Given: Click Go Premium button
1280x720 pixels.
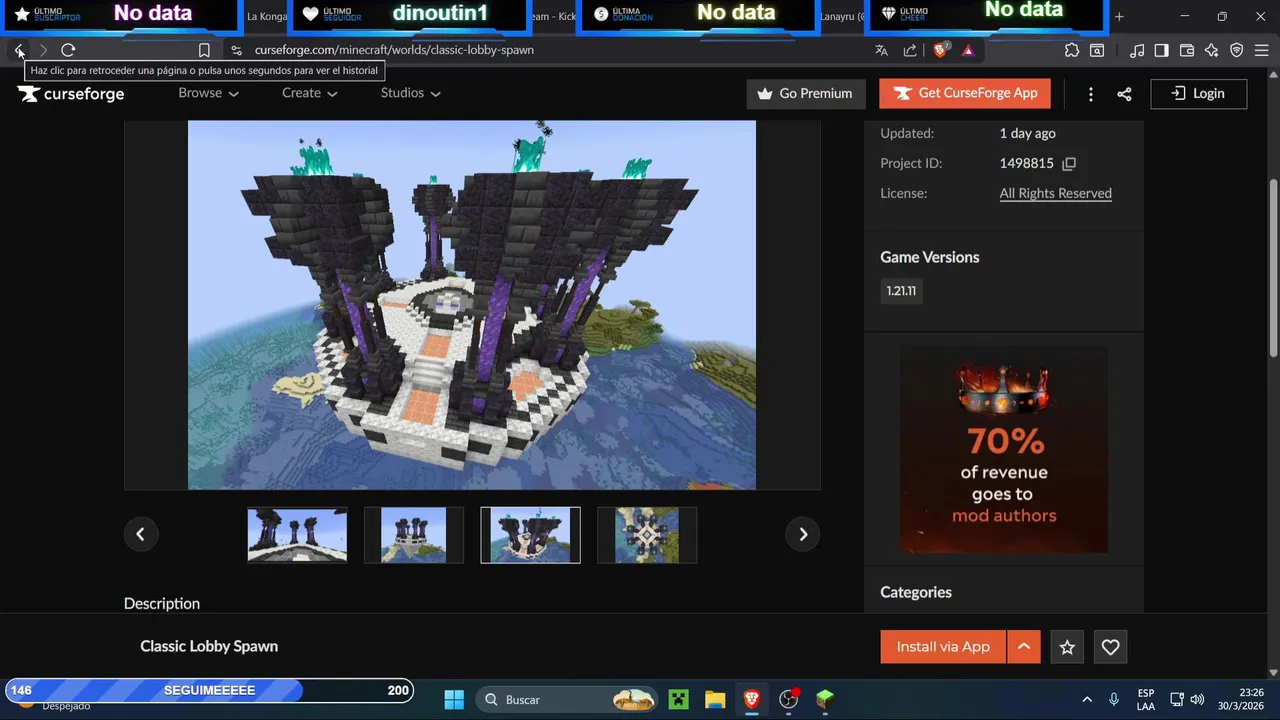Looking at the screenshot, I should (x=806, y=93).
